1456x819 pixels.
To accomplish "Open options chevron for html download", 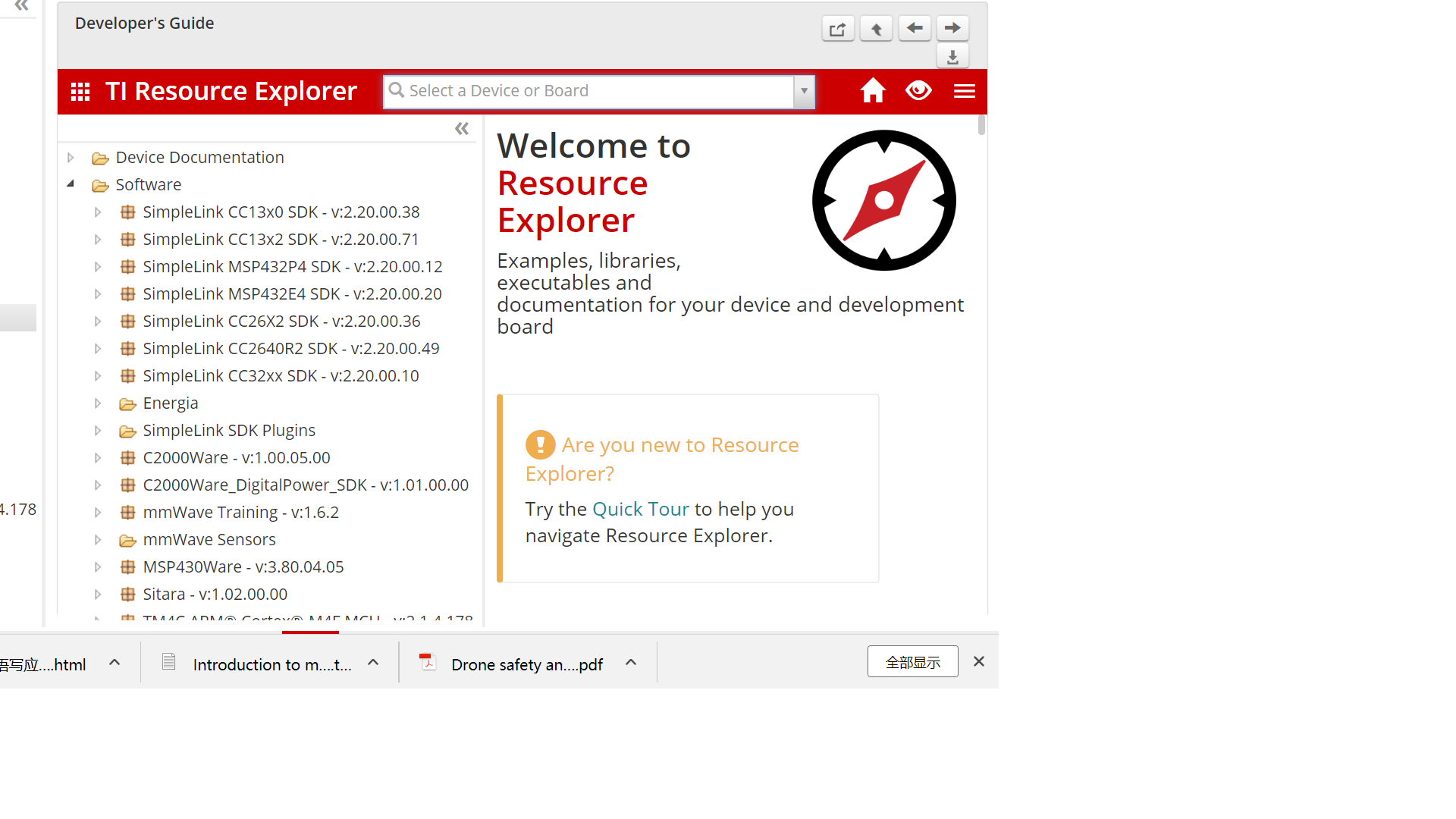I will click(x=115, y=663).
